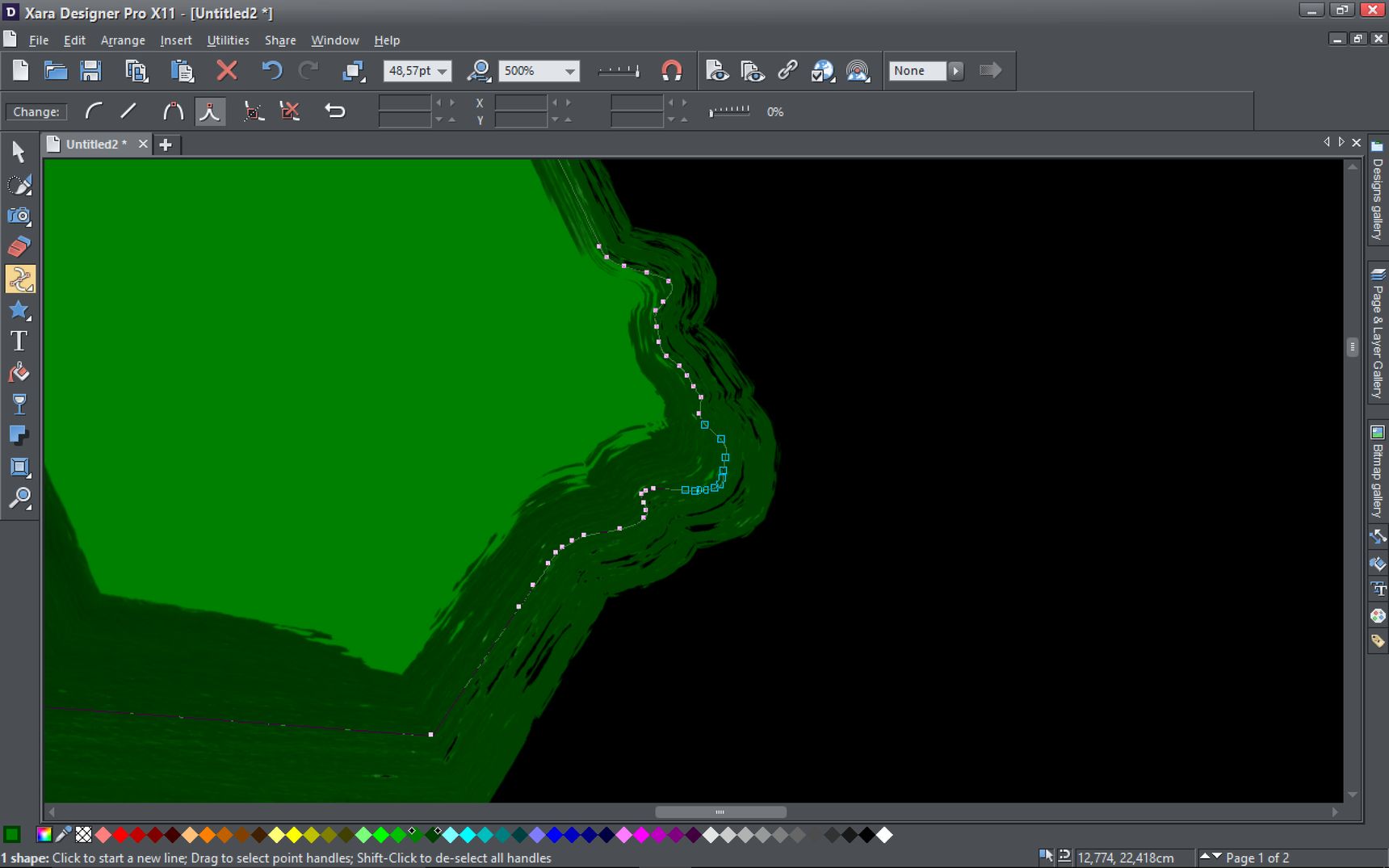Redo the undone action
The image size is (1389, 868).
click(x=308, y=71)
